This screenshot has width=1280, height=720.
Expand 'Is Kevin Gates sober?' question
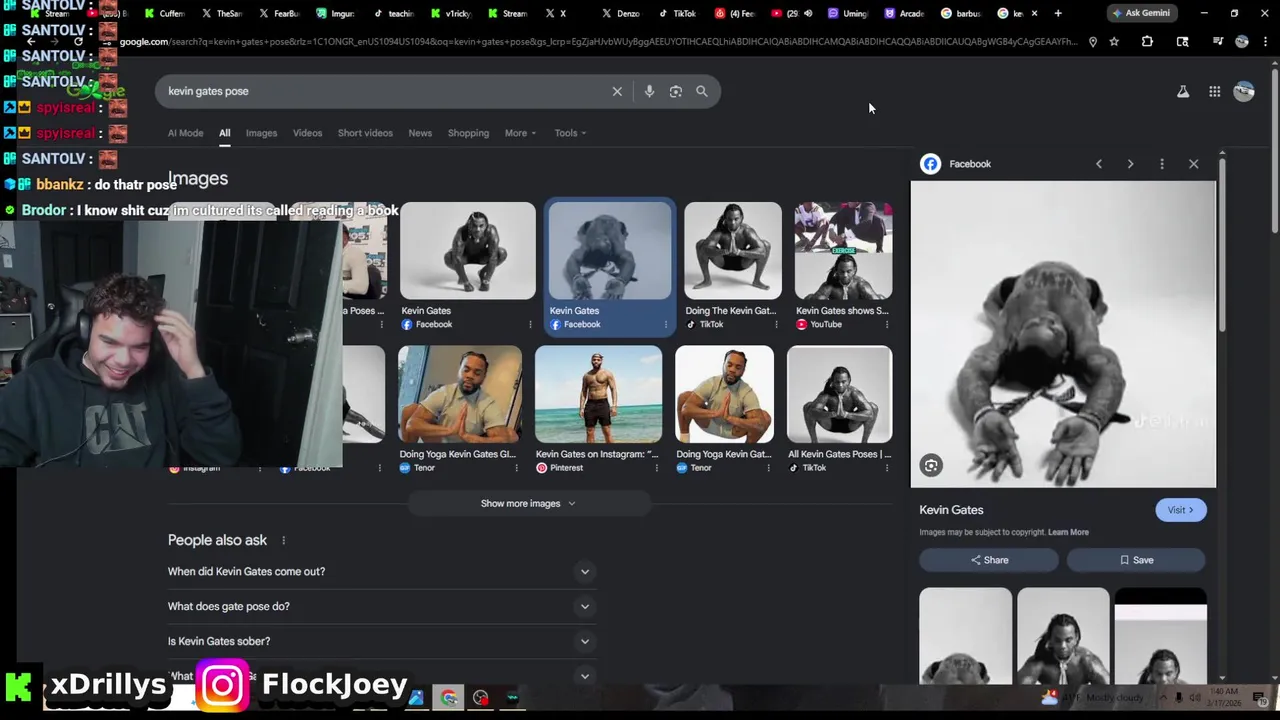tap(380, 641)
